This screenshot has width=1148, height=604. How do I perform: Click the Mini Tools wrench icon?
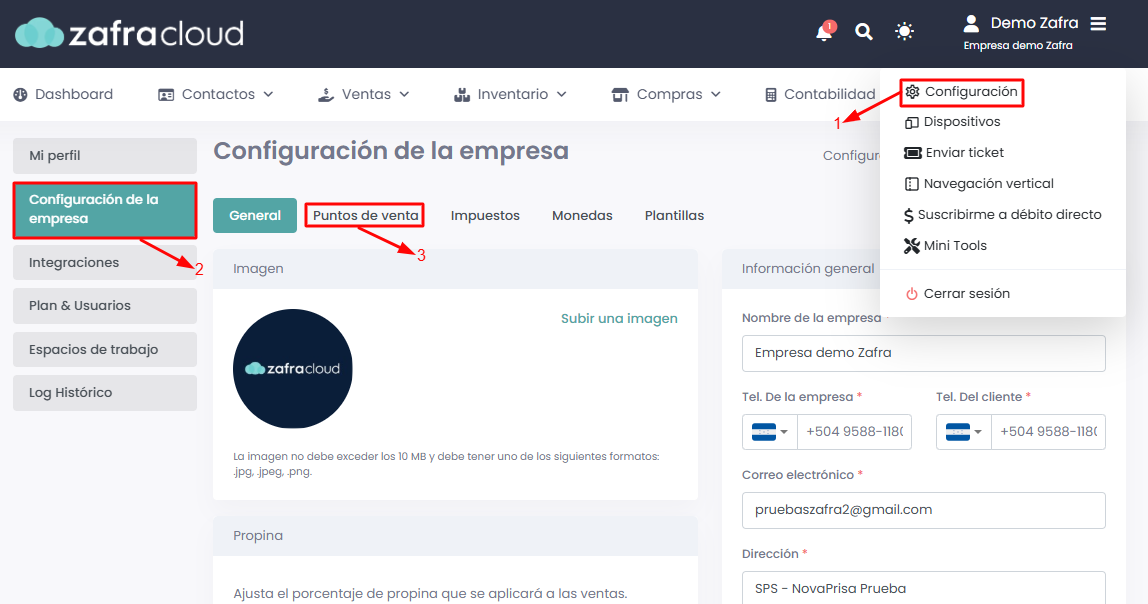point(912,246)
